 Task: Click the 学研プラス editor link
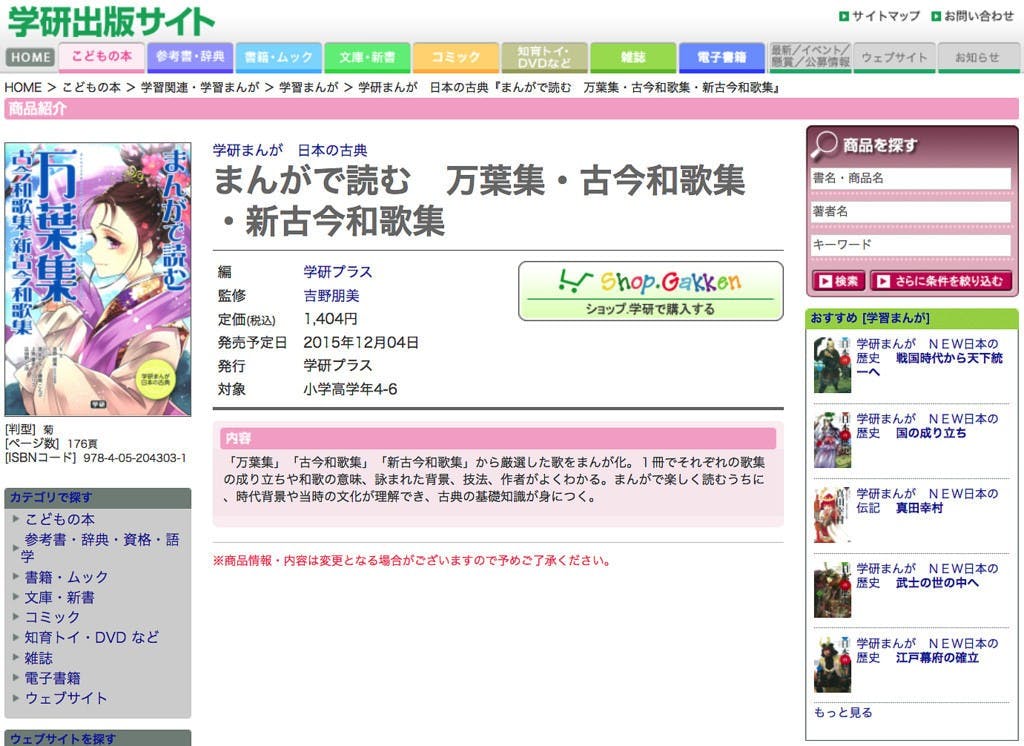coord(338,272)
